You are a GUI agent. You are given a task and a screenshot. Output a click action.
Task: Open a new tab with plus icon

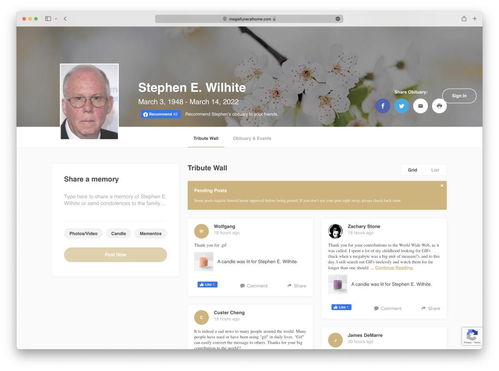475,19
